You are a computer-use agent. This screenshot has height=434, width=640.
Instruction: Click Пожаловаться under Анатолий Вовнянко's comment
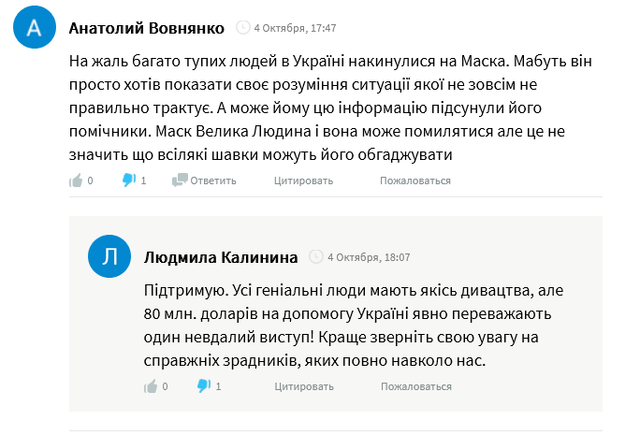415,180
